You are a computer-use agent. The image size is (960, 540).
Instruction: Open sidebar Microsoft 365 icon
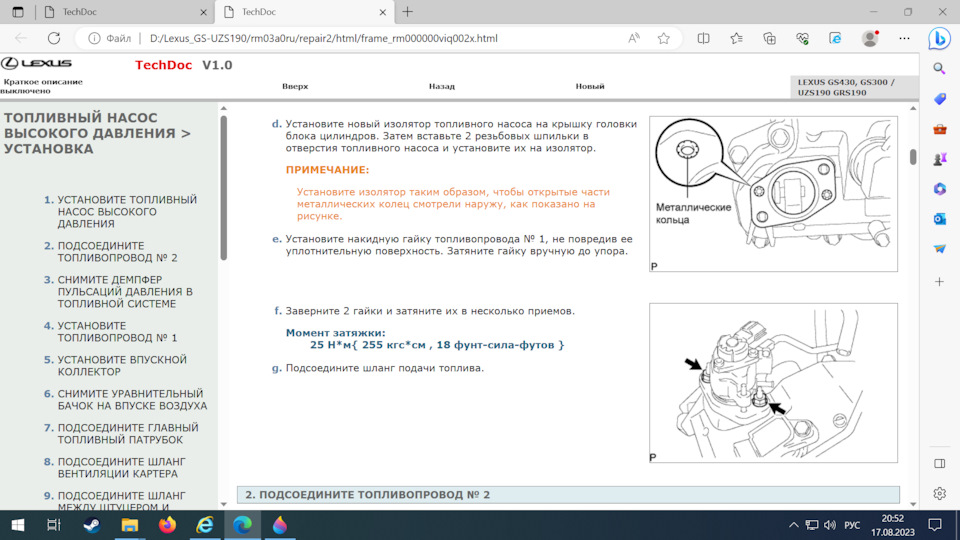[940, 189]
